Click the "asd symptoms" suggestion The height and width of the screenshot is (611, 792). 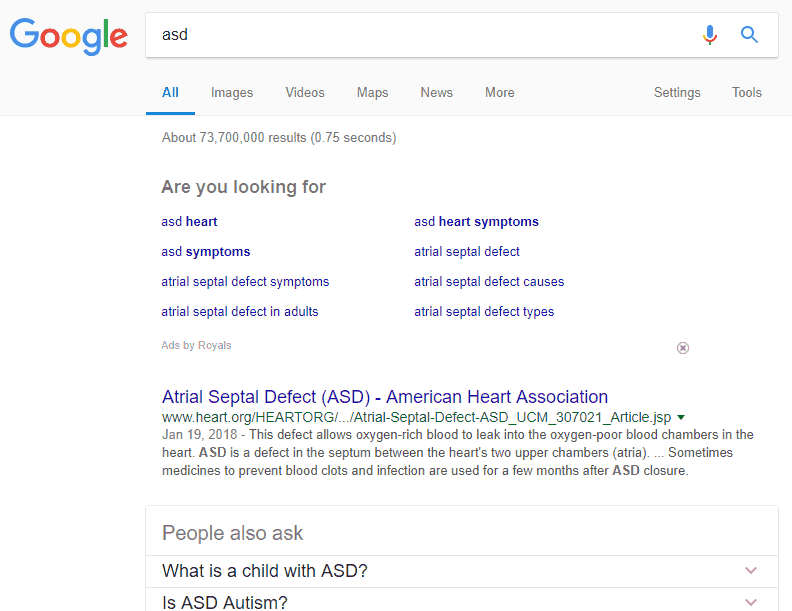point(206,251)
